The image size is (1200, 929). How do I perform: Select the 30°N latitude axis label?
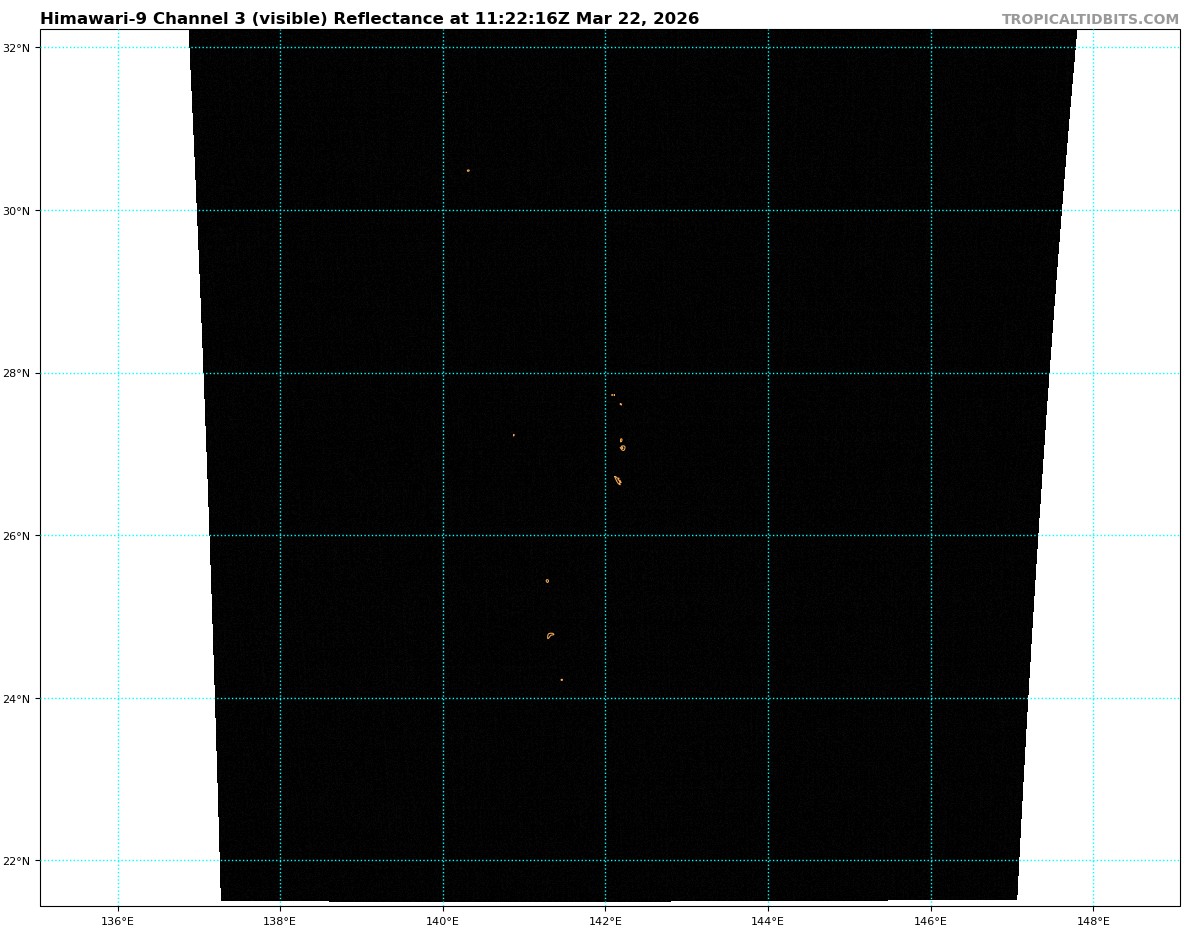coord(20,211)
